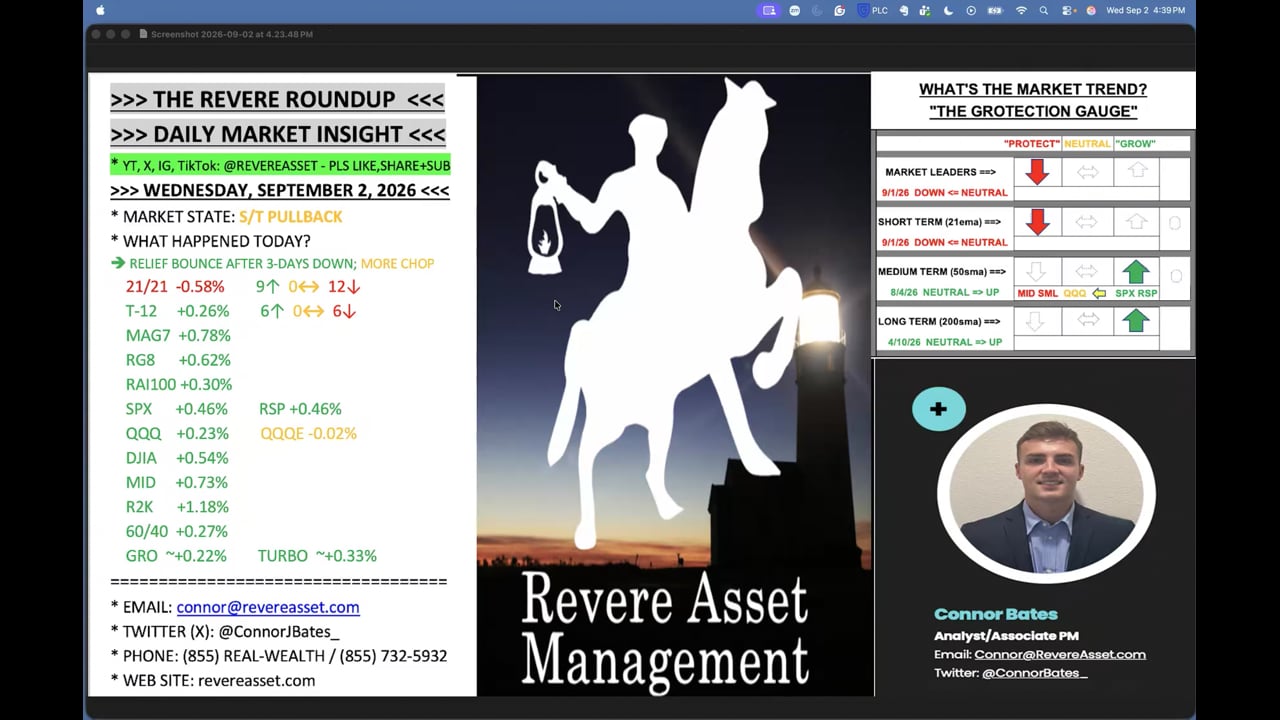Click the S/T PULLBACK market state

click(291, 217)
